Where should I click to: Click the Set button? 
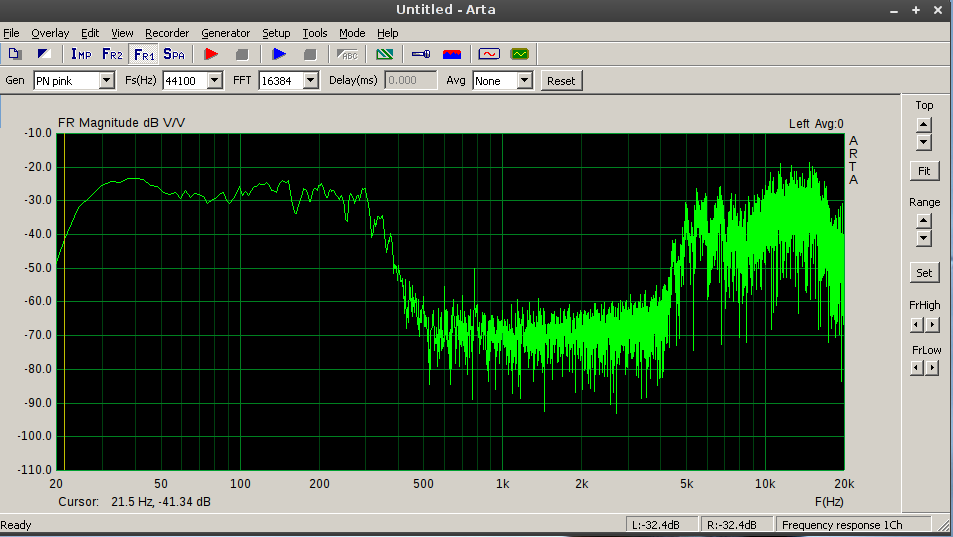pyautogui.click(x=924, y=273)
